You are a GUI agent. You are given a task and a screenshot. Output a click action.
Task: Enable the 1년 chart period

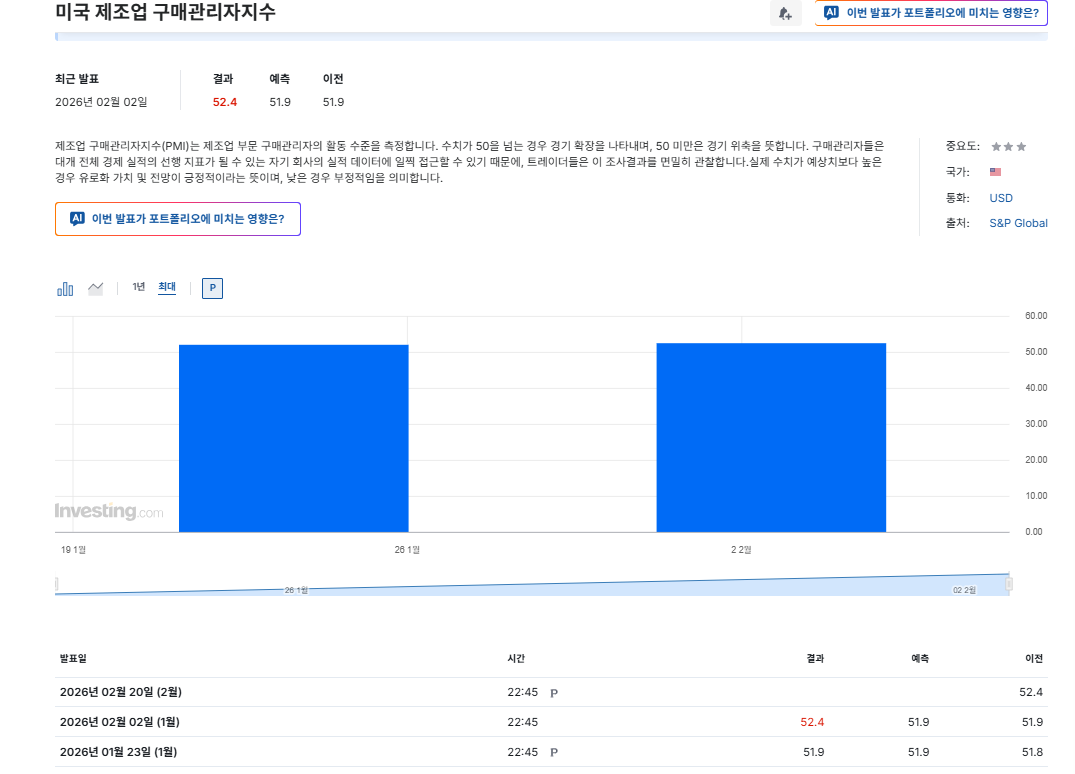click(x=138, y=287)
